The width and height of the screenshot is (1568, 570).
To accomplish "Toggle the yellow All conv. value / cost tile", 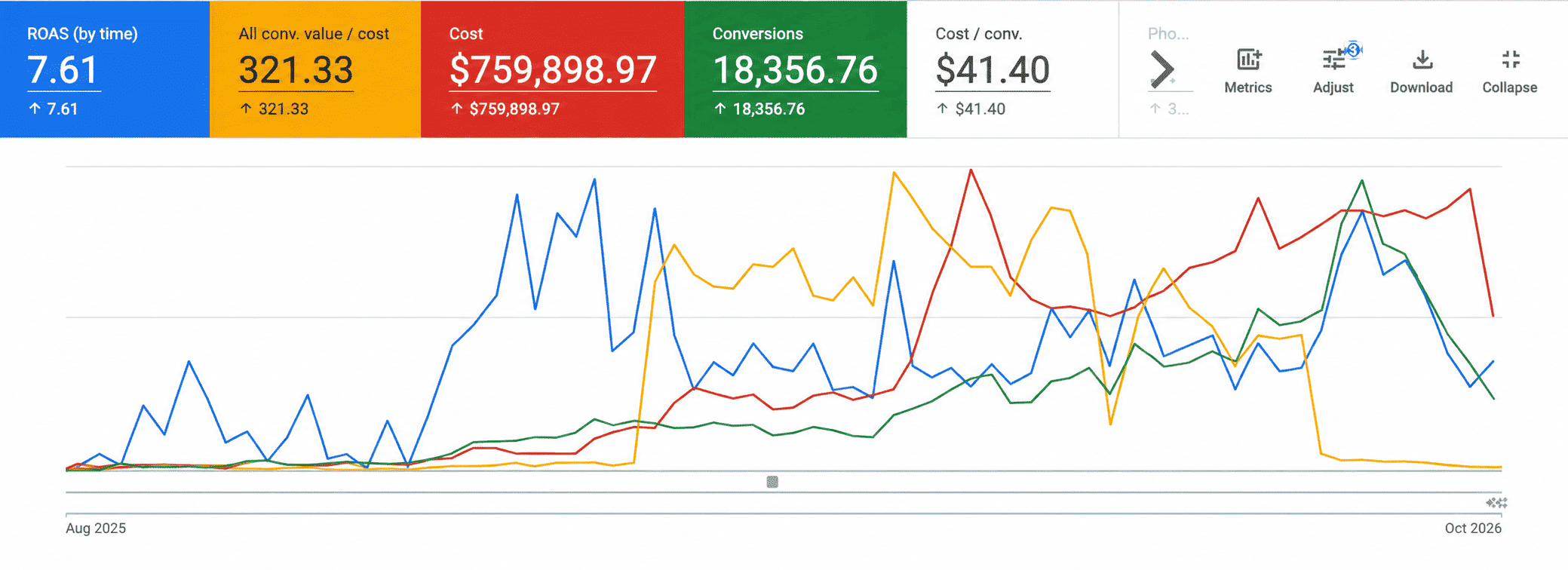I will (x=315, y=69).
